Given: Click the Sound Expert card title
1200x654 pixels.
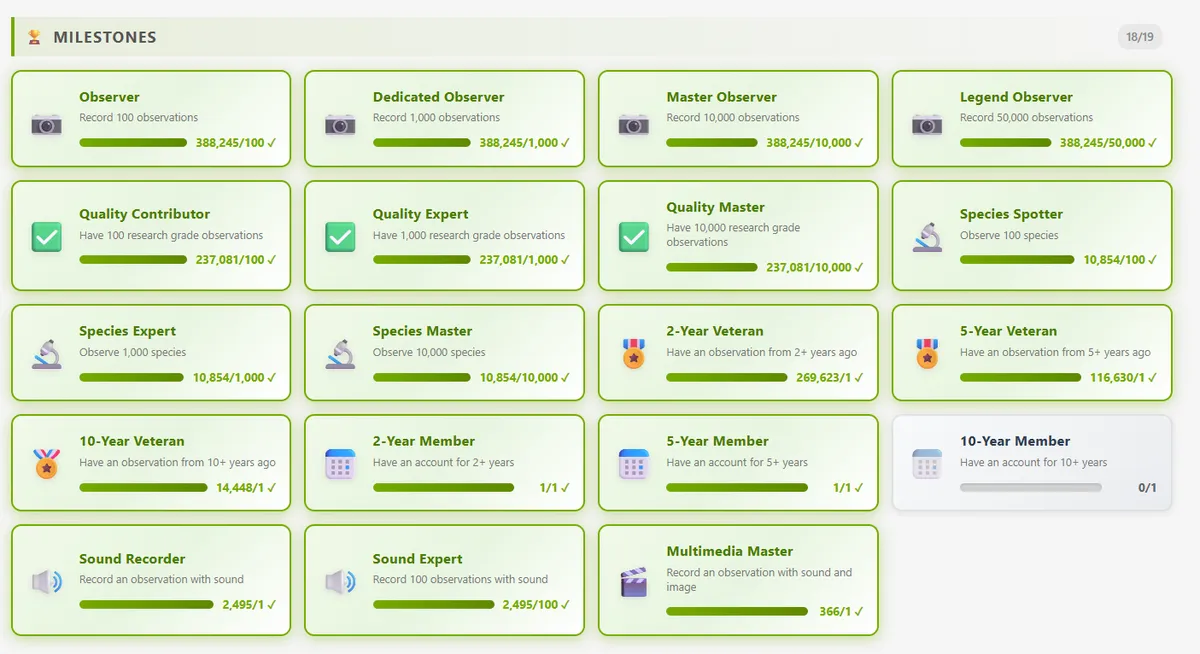Looking at the screenshot, I should click(x=418, y=559).
